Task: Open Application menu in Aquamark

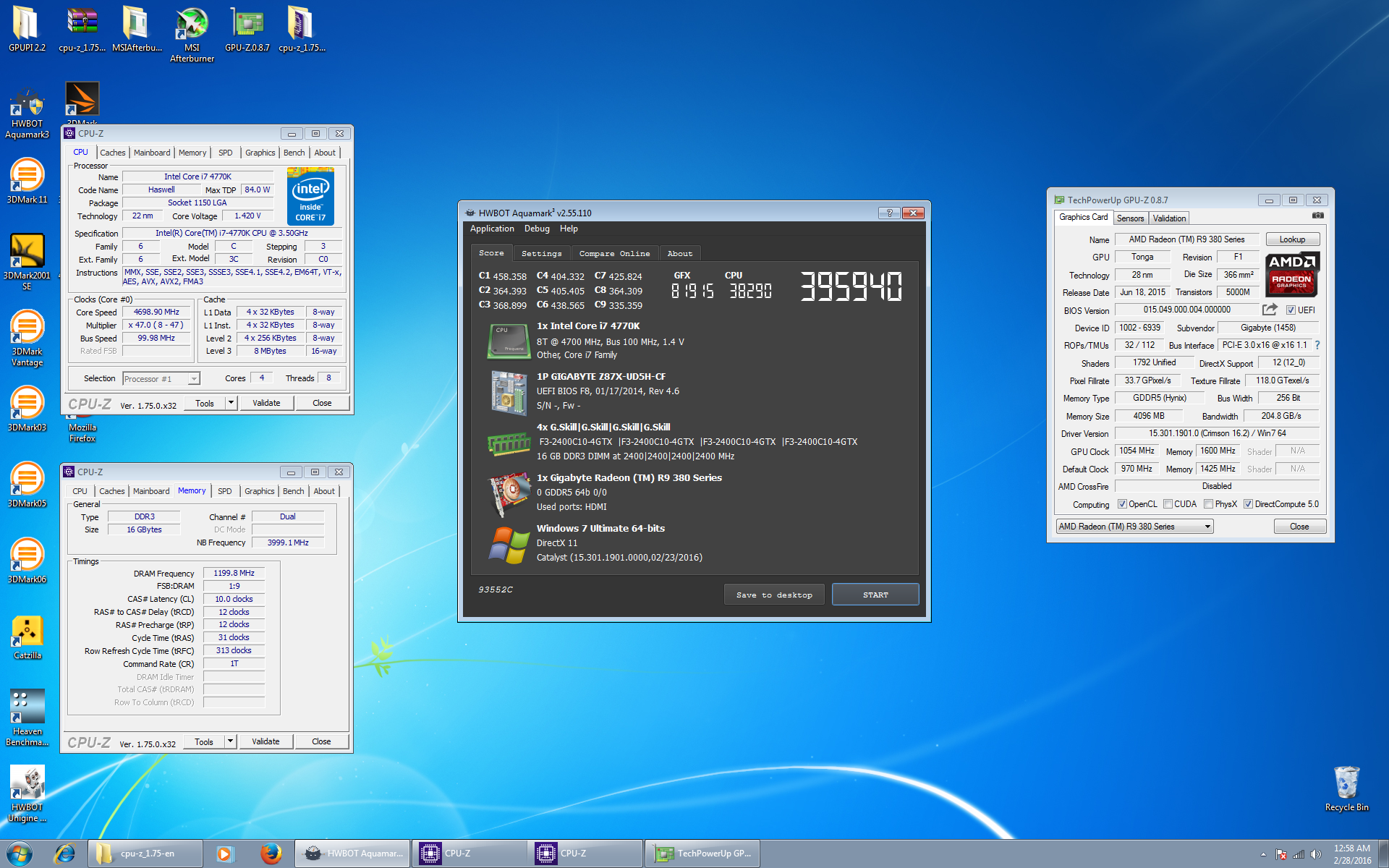Action: 492,229
